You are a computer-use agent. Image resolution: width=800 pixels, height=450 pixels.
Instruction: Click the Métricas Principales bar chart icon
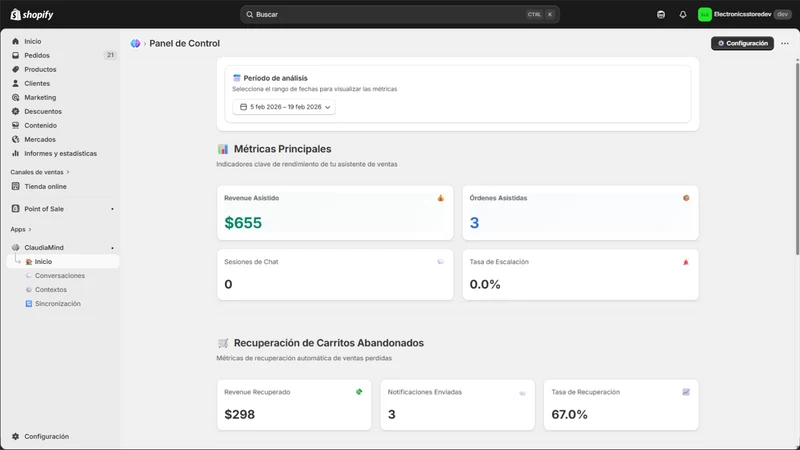223,149
